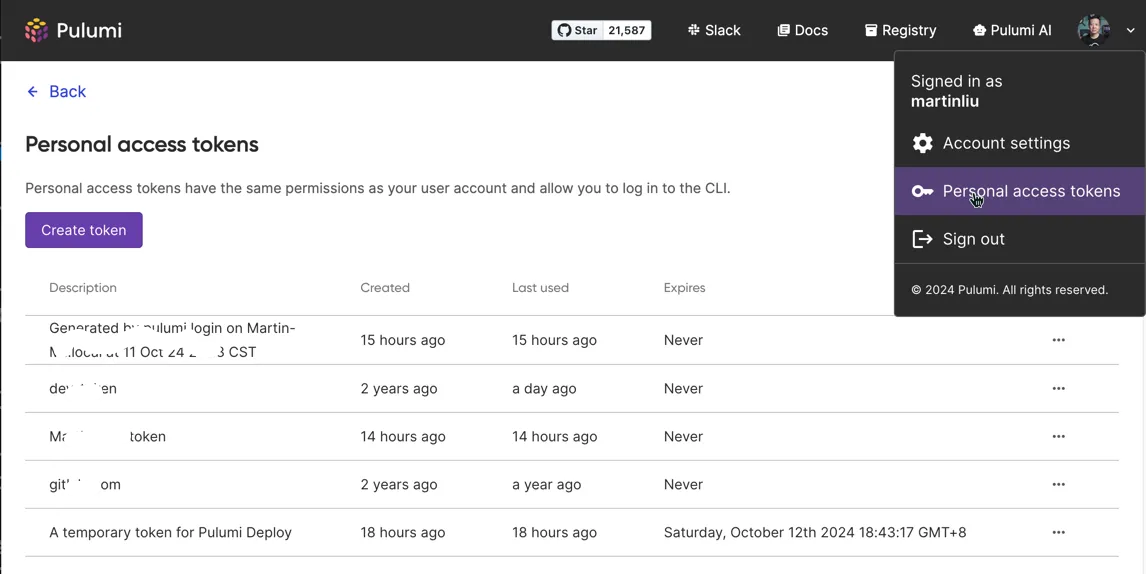Viewport: 1146px width, 574px height.
Task: Collapse the user menu chevron
Action: click(1130, 30)
